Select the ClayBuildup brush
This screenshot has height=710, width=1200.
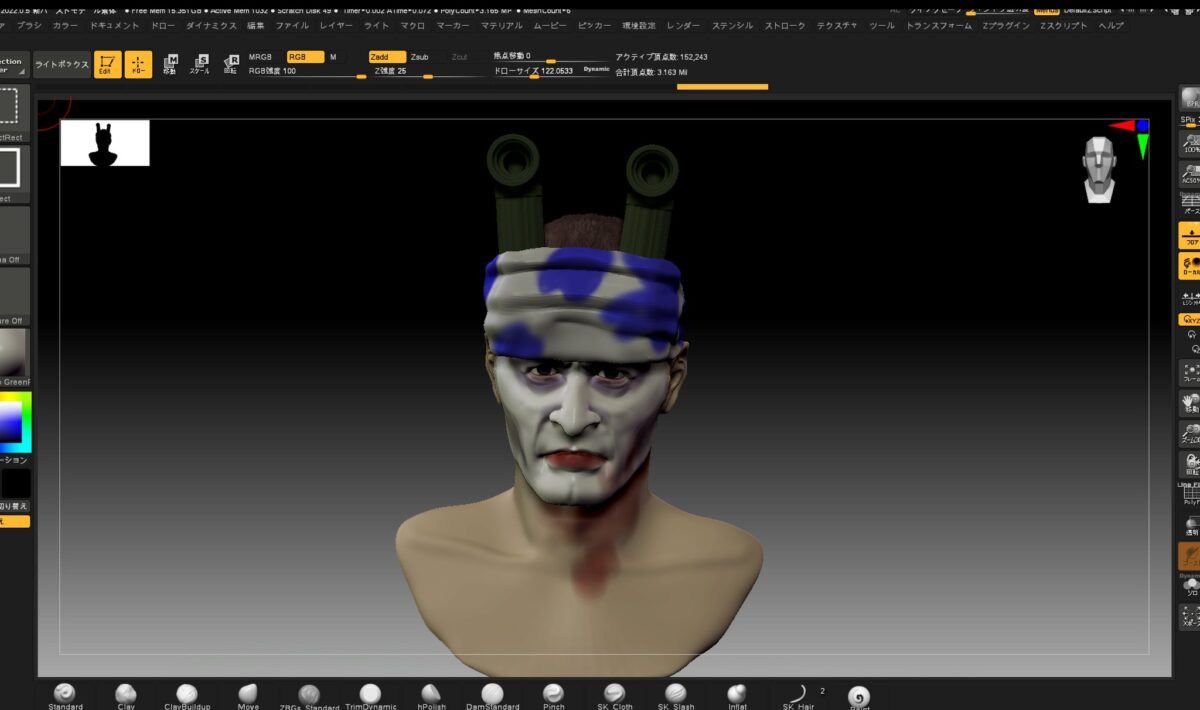[x=187, y=695]
